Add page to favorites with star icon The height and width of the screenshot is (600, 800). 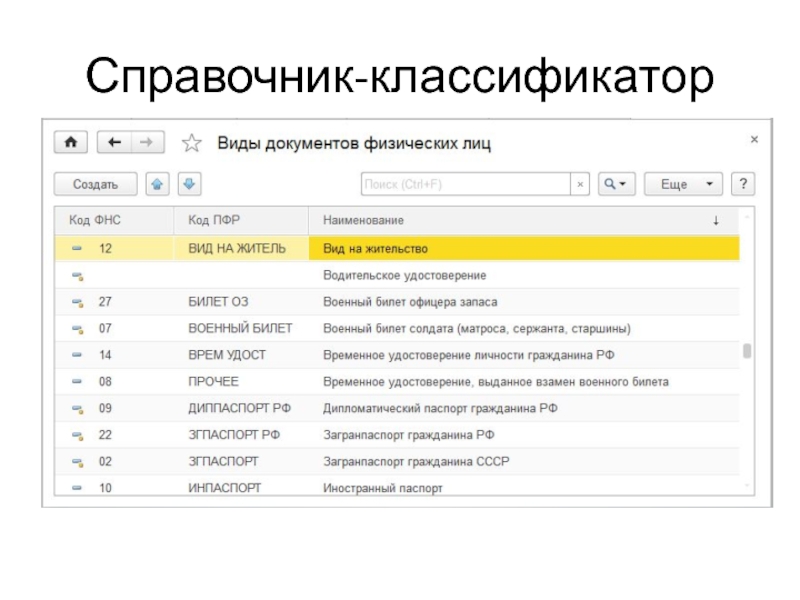click(192, 144)
